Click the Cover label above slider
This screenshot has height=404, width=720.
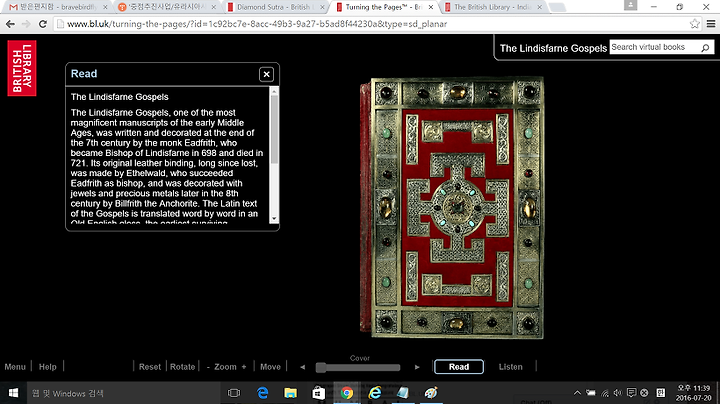360,358
